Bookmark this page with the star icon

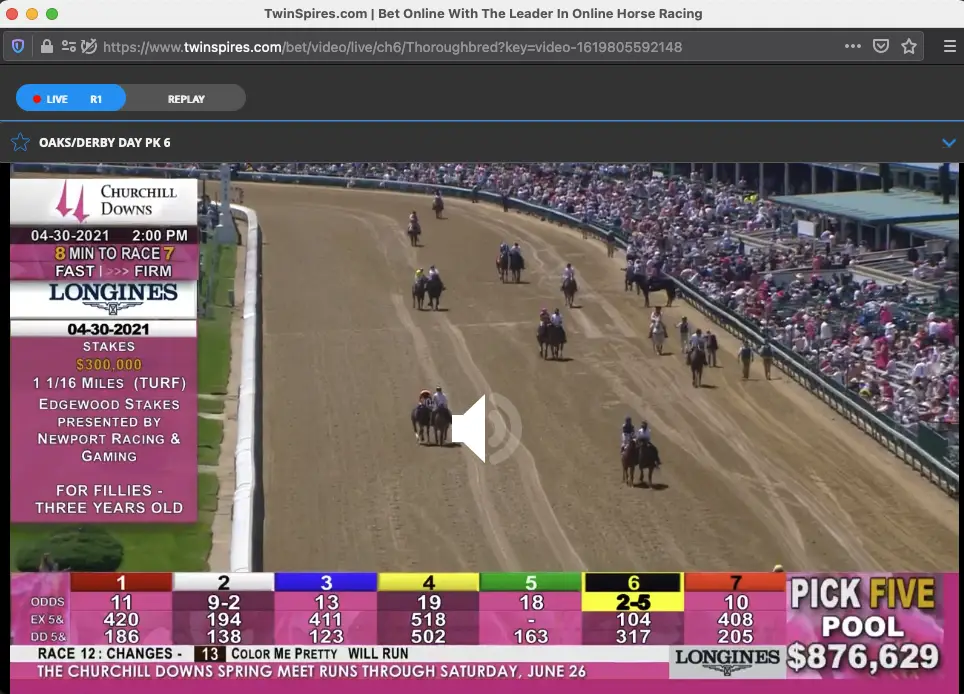coord(909,46)
